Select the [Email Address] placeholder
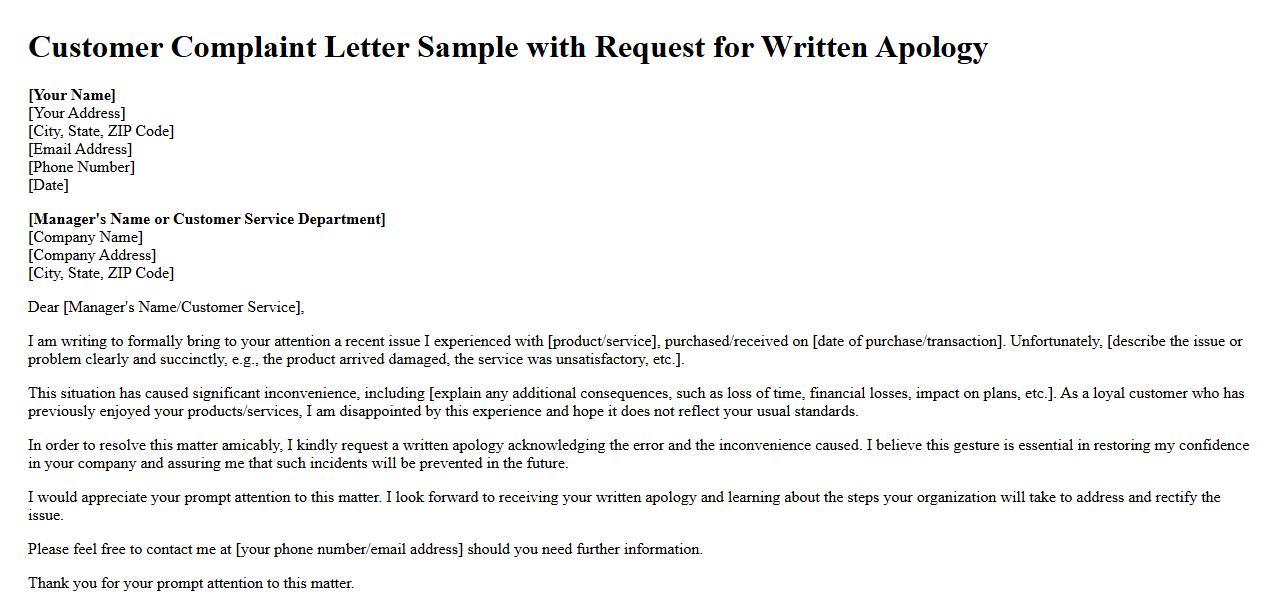The width and height of the screenshot is (1278, 601). 80,150
